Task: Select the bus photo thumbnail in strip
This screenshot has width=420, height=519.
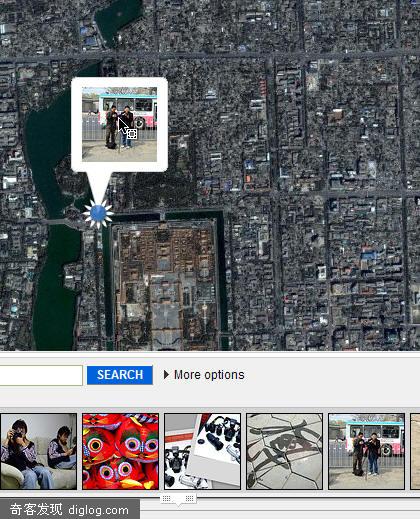Action: tap(366, 451)
